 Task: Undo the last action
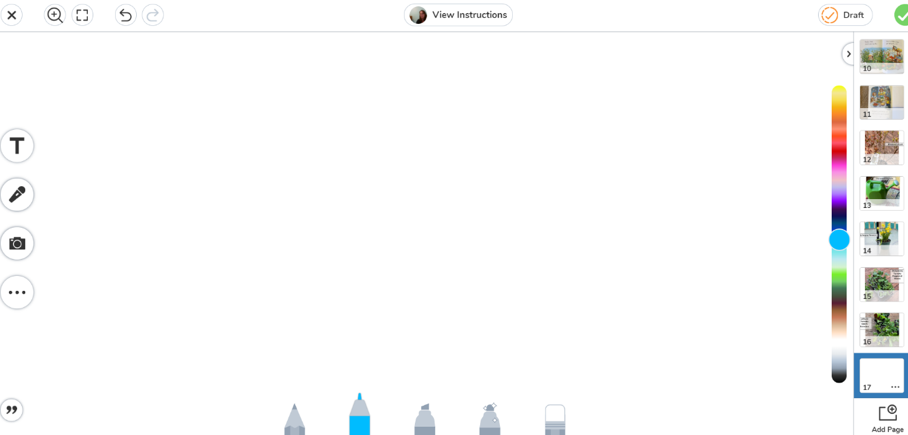(125, 15)
